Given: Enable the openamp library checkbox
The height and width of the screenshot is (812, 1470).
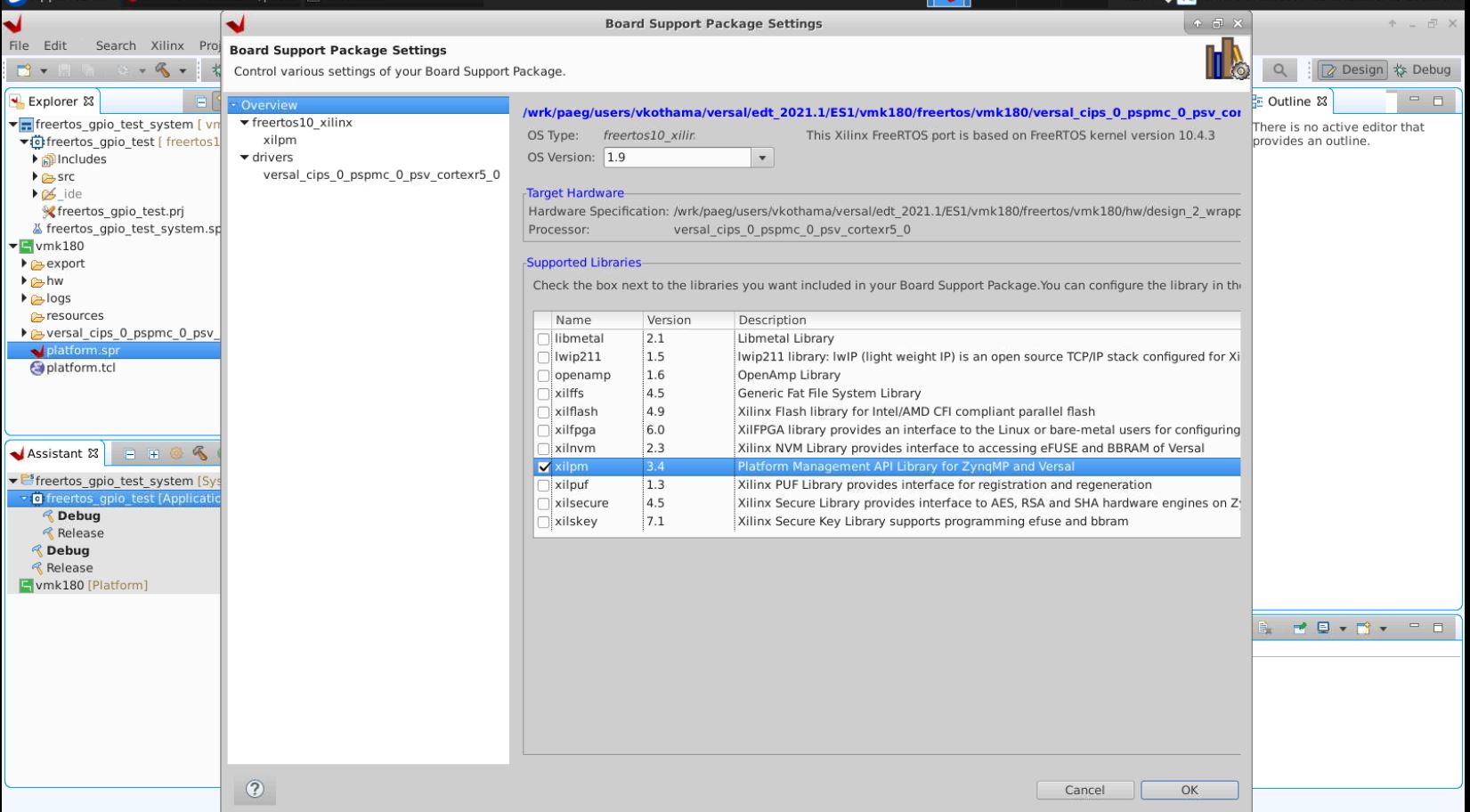Looking at the screenshot, I should click(543, 376).
